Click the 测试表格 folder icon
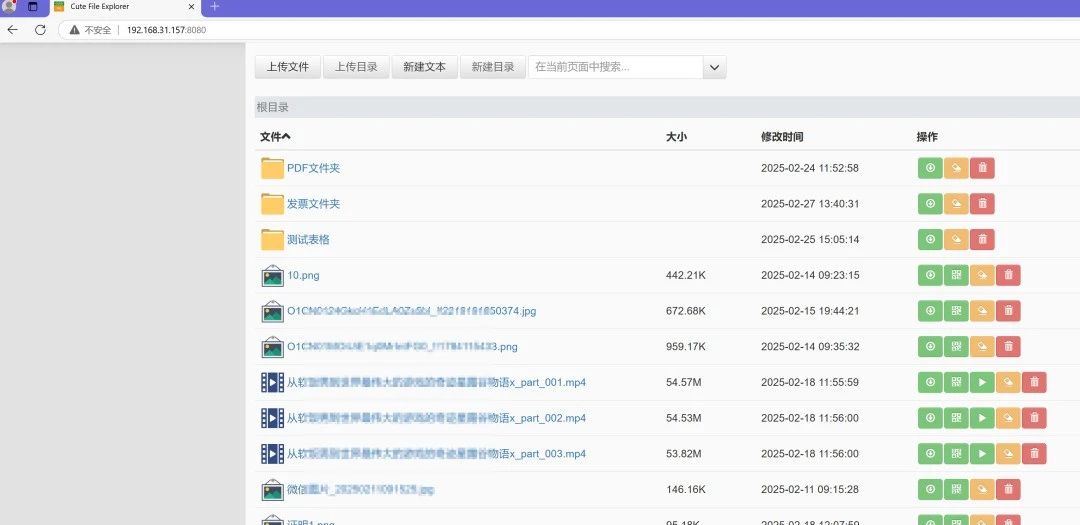The height and width of the screenshot is (525, 1080). [273, 240]
